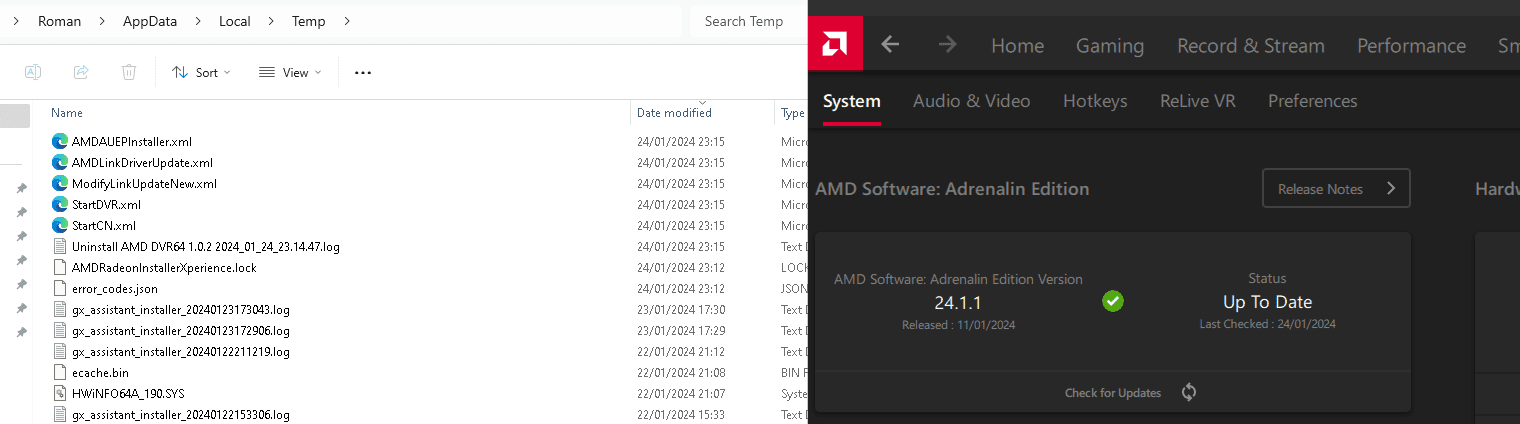Click the Last Checked : 24/01/2024 text

point(1267,324)
